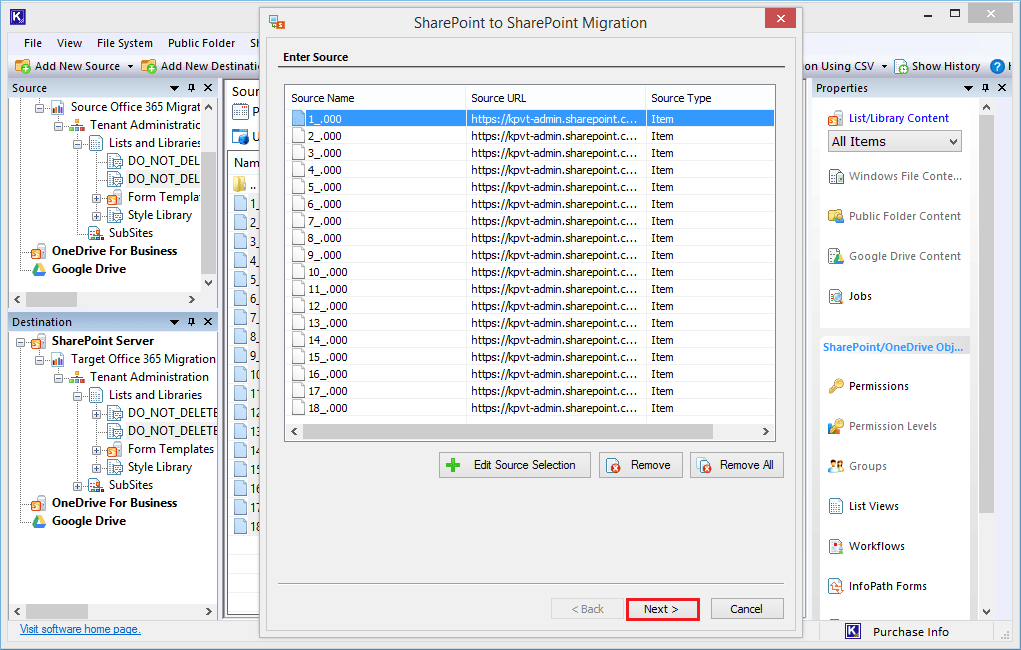Click the Style Library icon in Source tree
1021x650 pixels.
pos(115,215)
